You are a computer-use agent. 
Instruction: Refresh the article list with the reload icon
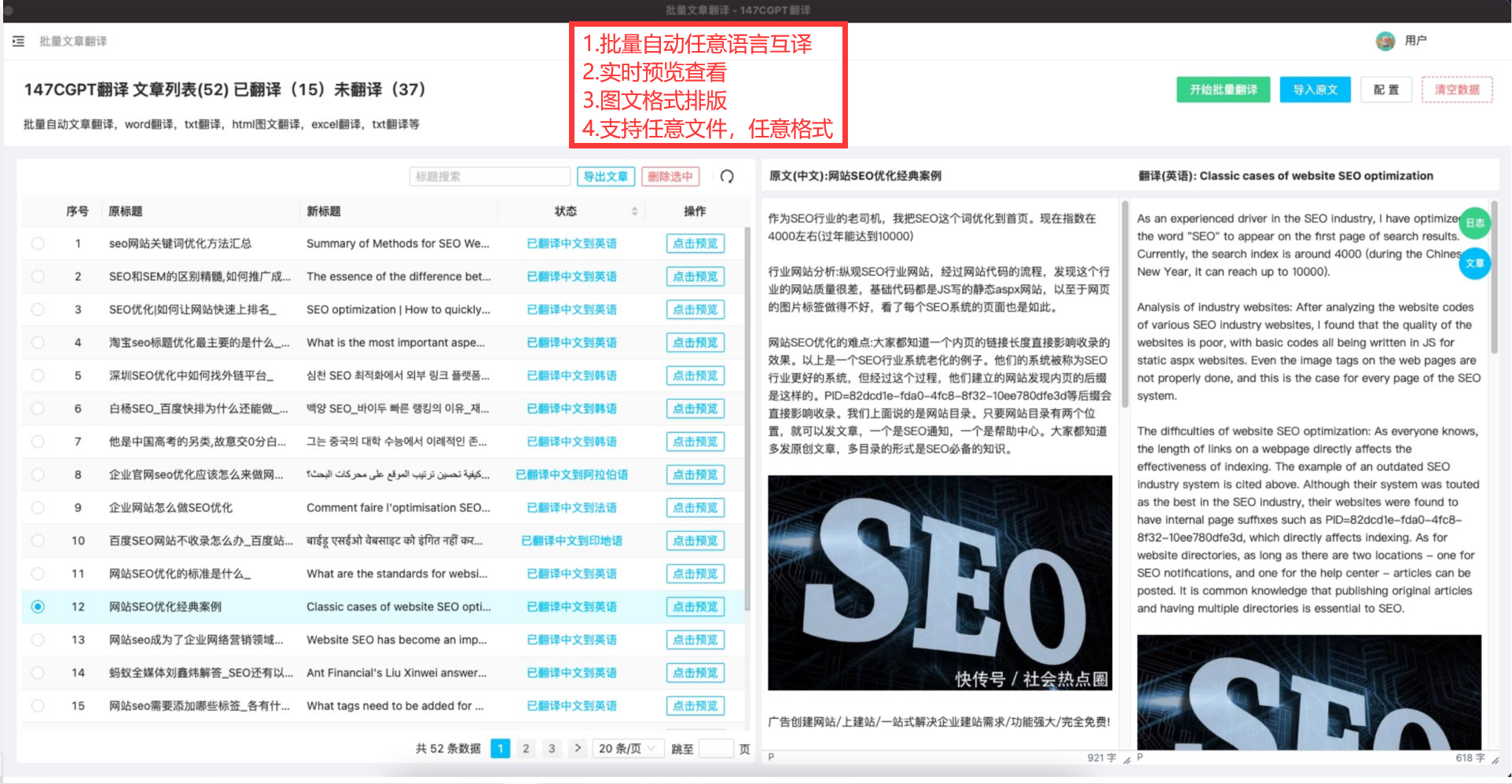[727, 176]
